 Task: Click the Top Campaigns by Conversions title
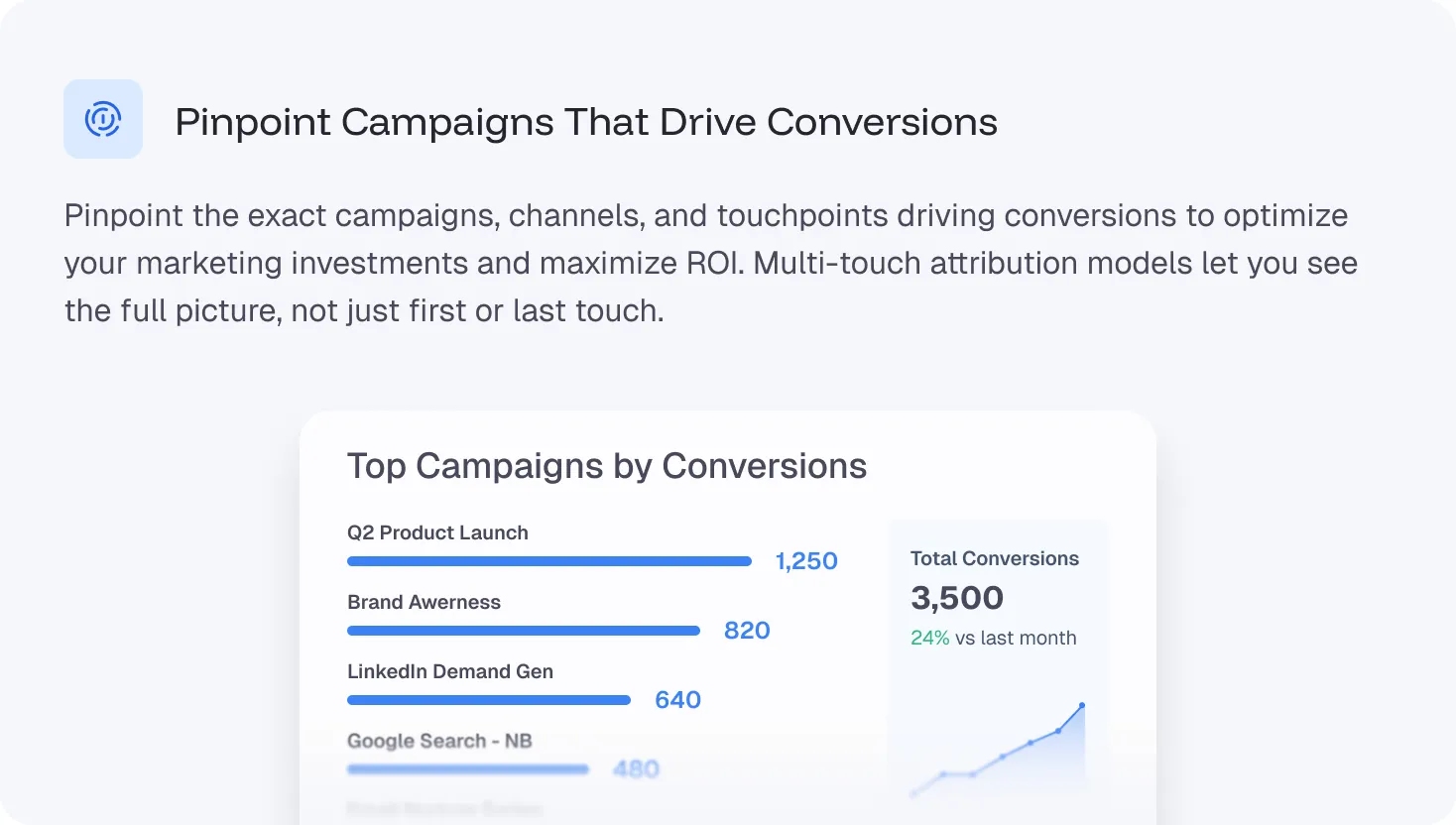[x=607, y=466]
